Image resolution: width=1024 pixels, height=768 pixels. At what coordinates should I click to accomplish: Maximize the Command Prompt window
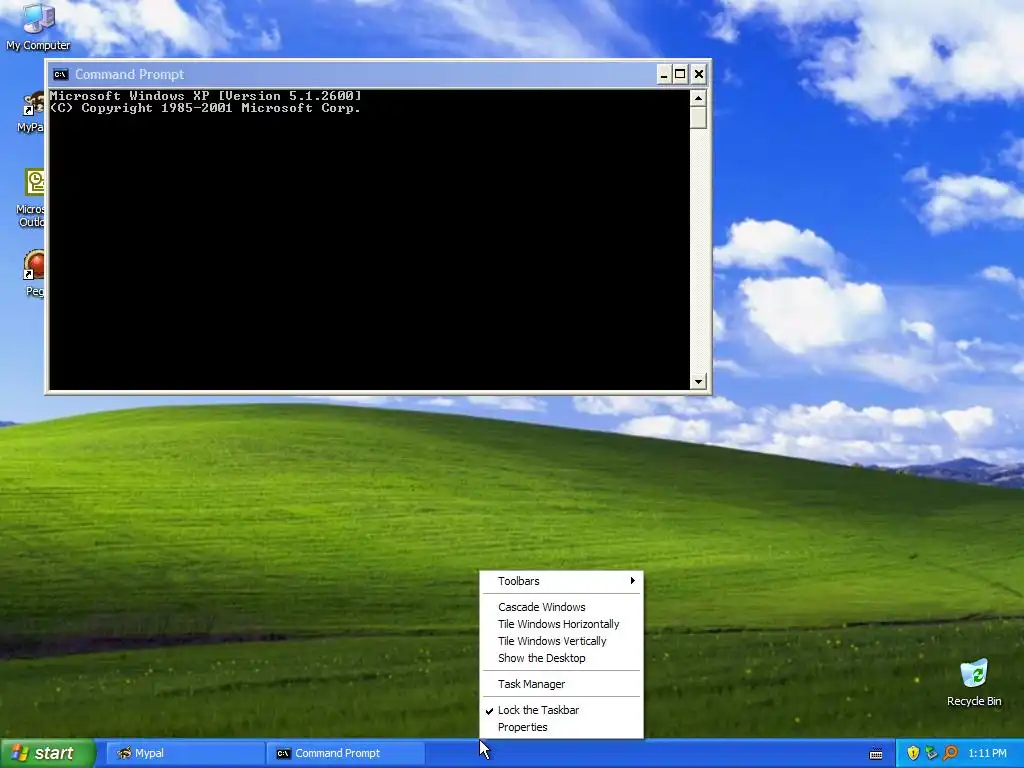click(680, 74)
